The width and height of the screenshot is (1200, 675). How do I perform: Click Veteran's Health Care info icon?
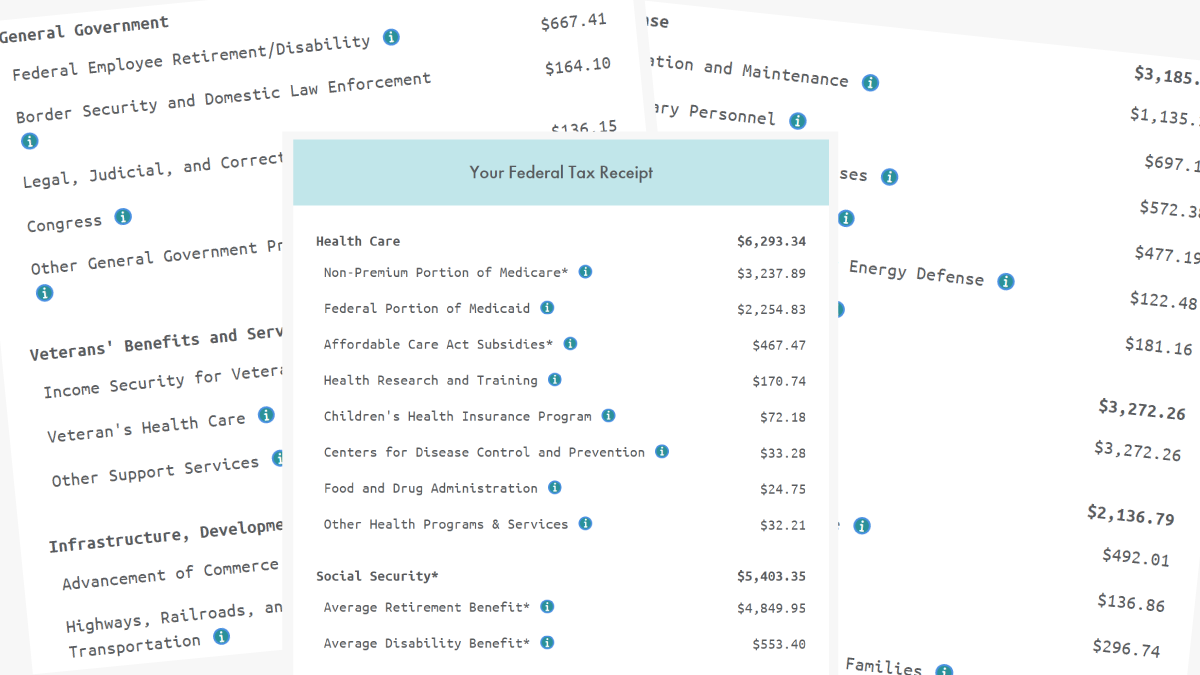coord(266,415)
